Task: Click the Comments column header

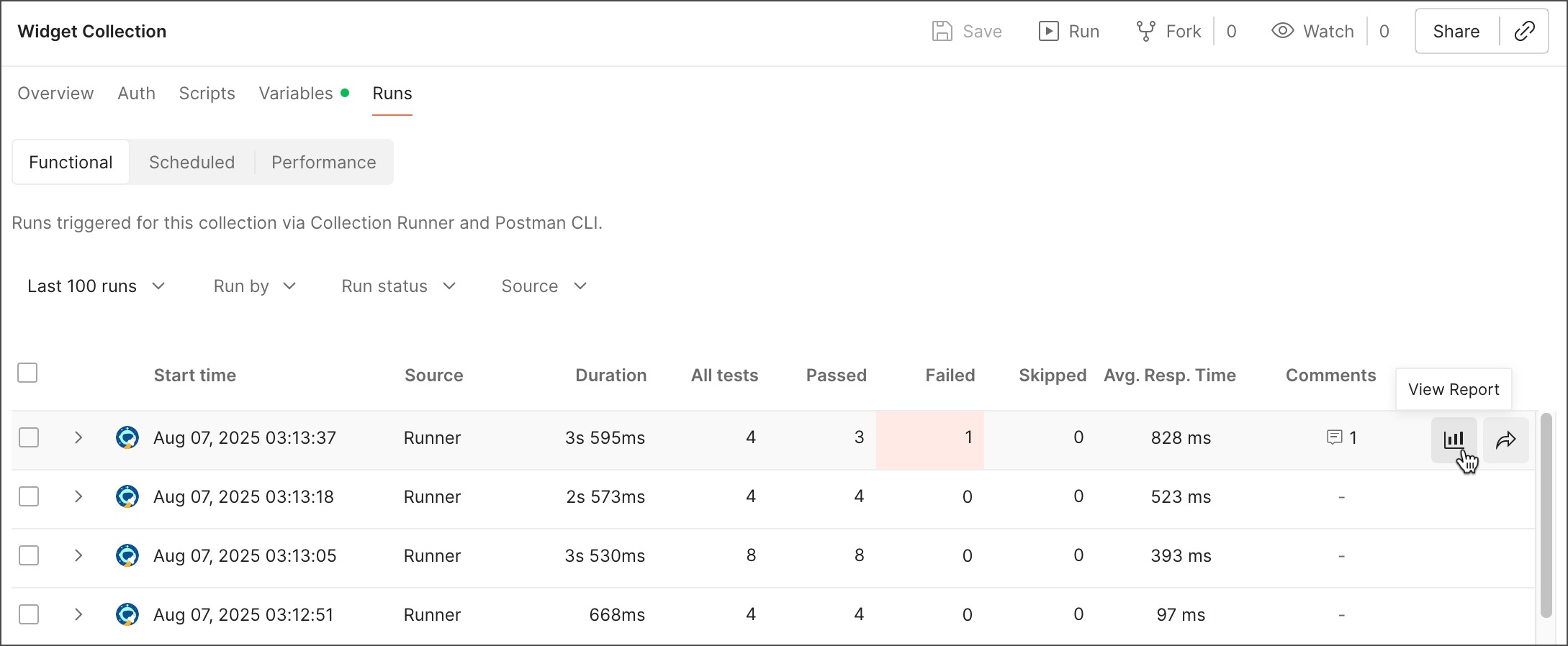Action: point(1330,375)
